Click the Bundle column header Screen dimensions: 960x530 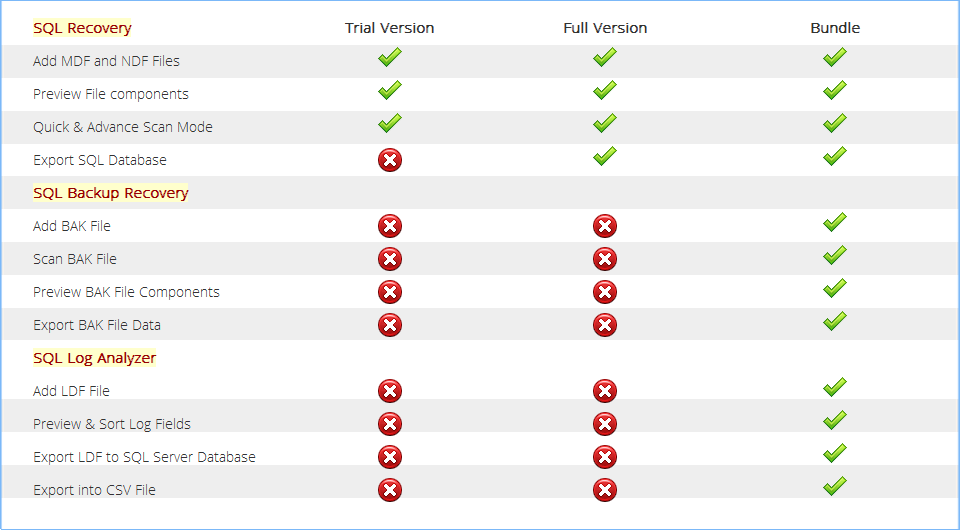point(835,28)
